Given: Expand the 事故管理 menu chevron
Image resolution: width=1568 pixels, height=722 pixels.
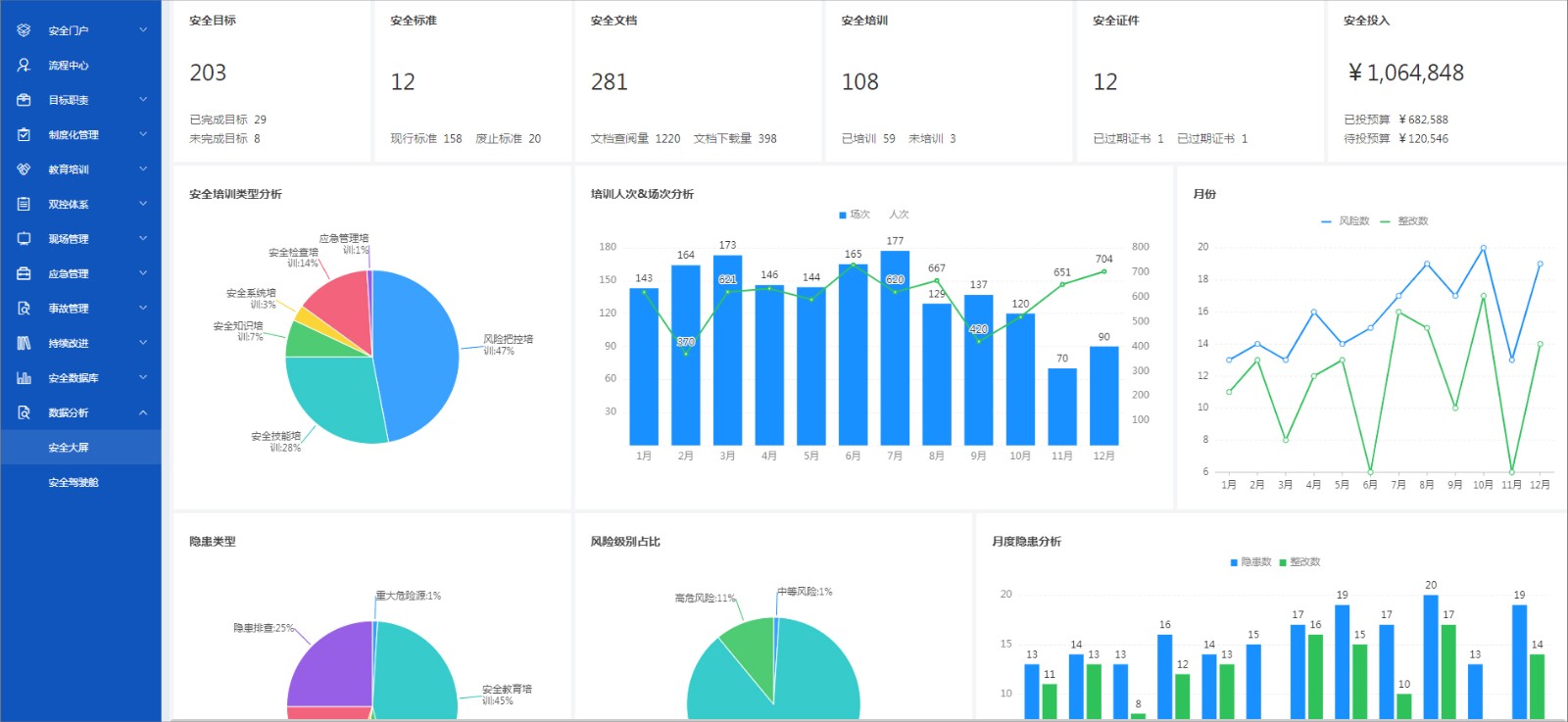Looking at the screenshot, I should click(x=143, y=309).
